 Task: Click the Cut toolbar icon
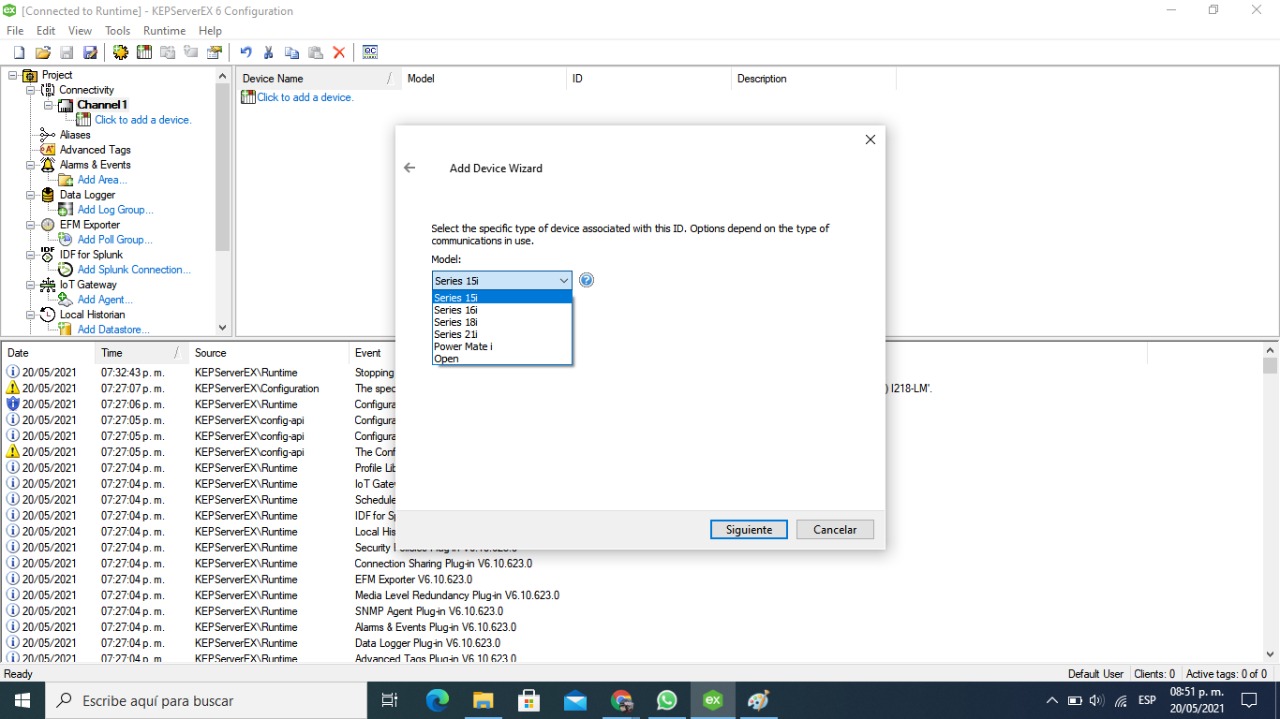tap(268, 52)
